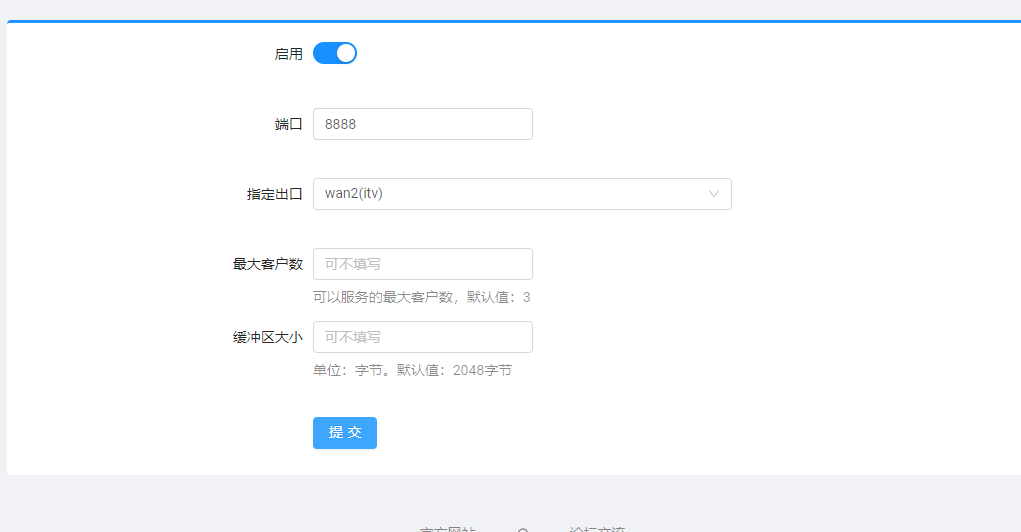
Task: Open the 指定出口 dropdown
Action: pyautogui.click(x=521, y=194)
